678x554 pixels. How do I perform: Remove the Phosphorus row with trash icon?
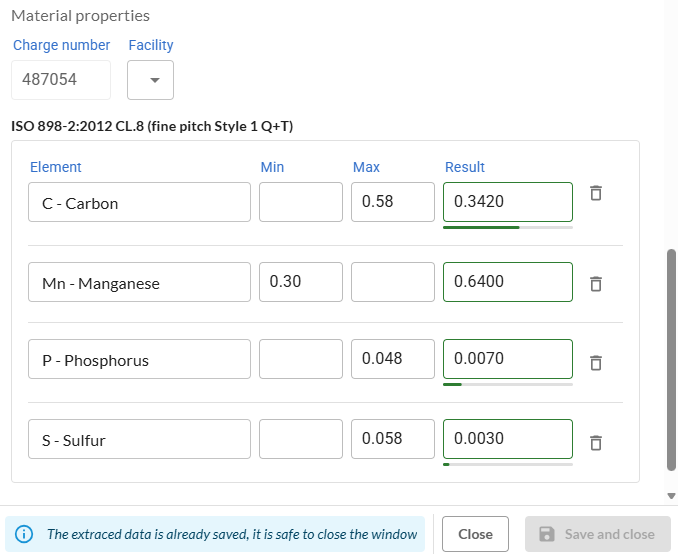pos(595,362)
